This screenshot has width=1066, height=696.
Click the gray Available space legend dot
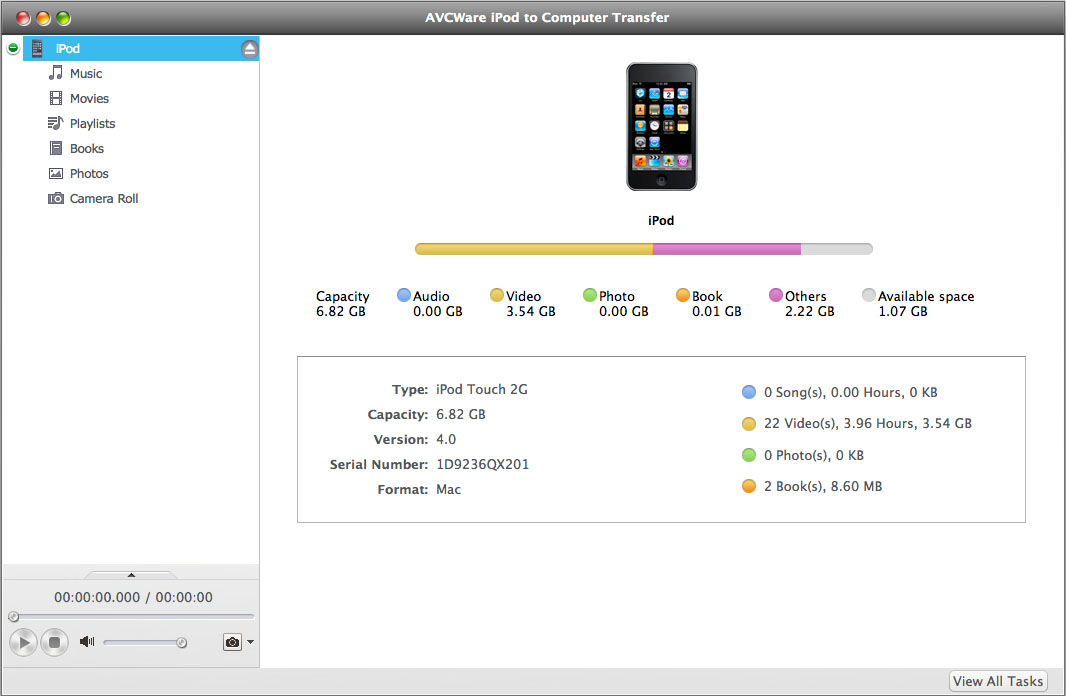coord(869,295)
